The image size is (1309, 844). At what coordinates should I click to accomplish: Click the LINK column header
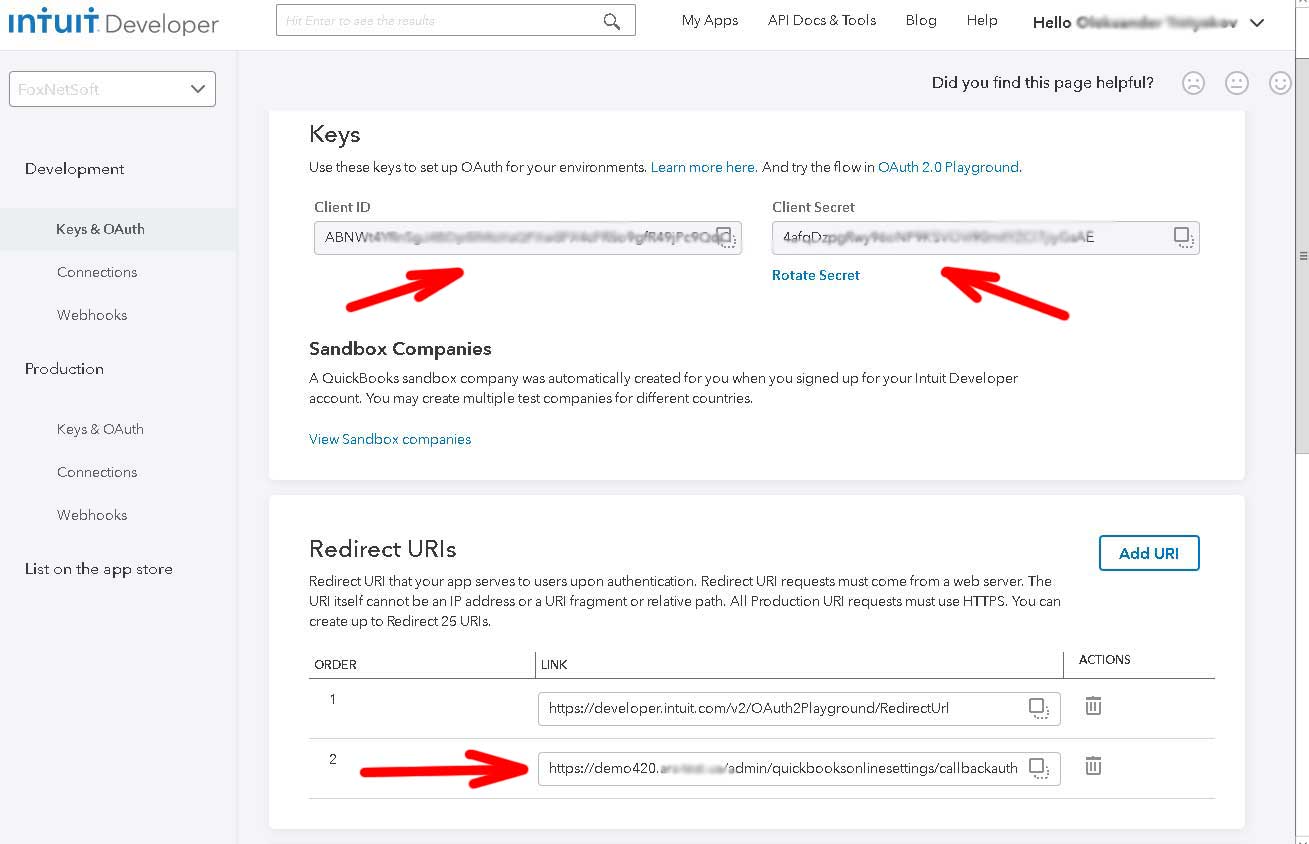coord(554,664)
